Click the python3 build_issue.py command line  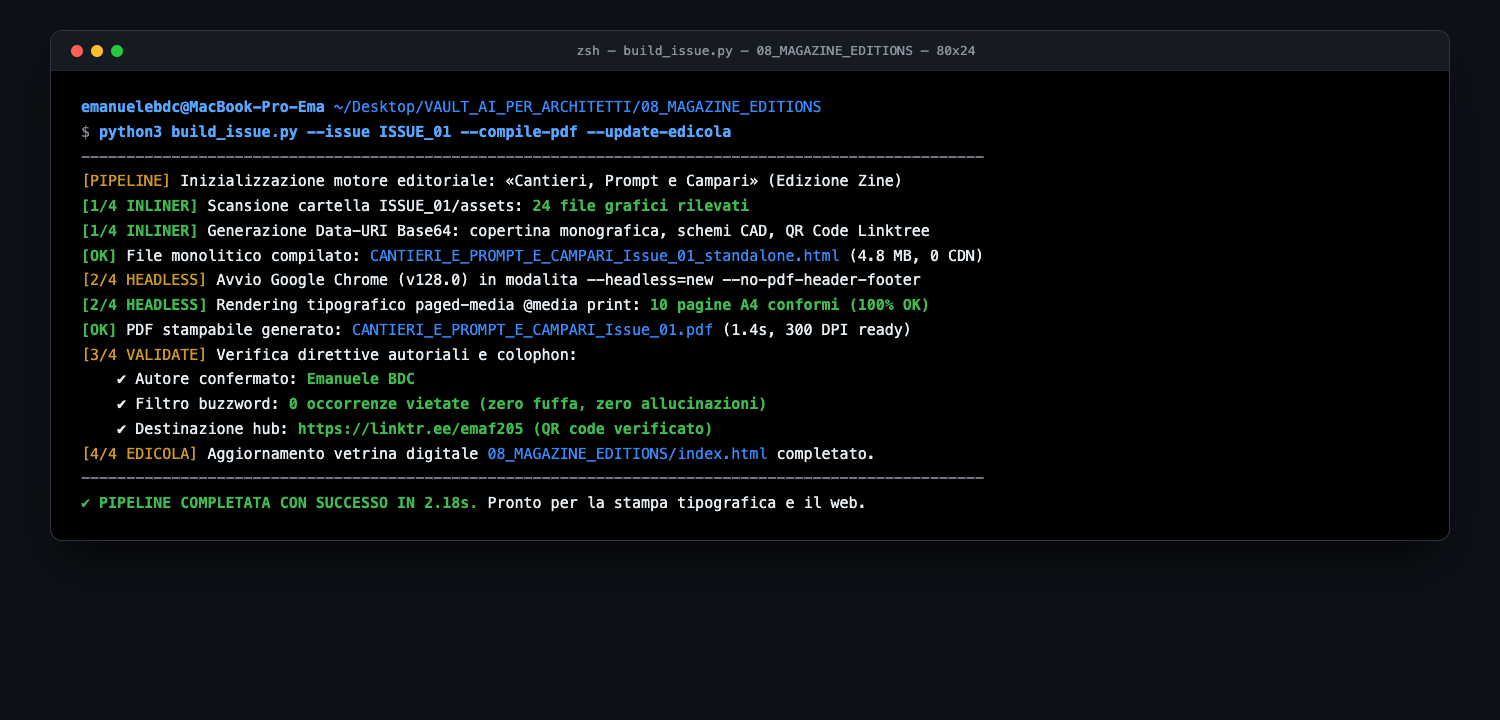415,132
